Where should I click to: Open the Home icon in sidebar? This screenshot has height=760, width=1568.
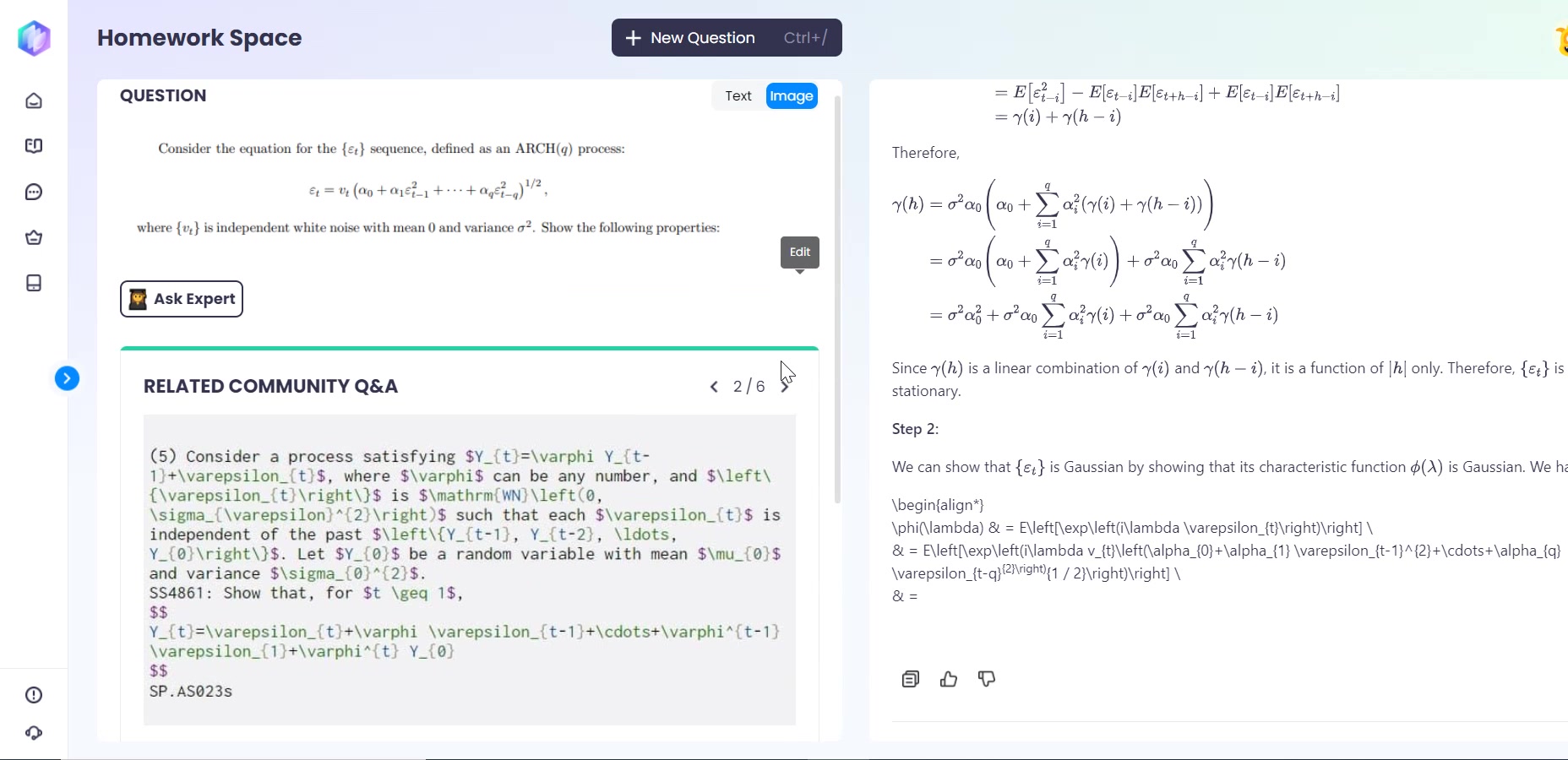pos(34,101)
